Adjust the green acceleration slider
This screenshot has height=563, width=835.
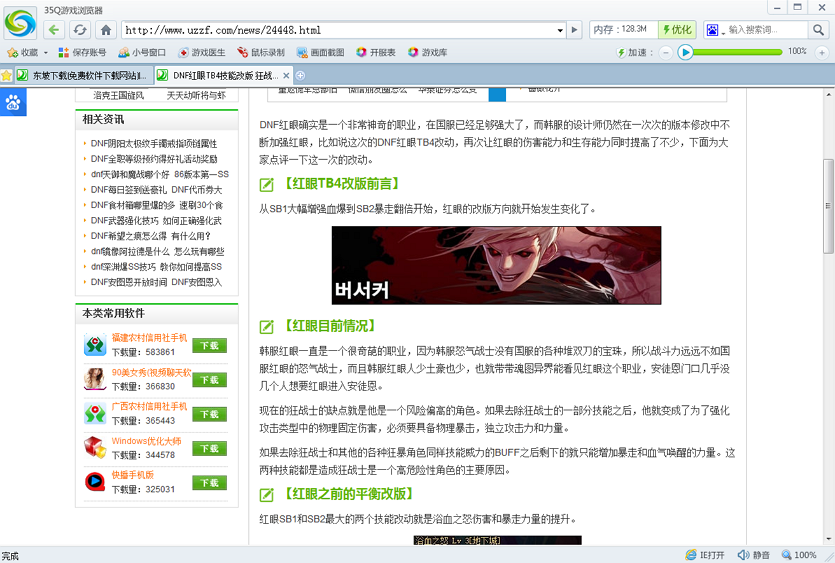pos(738,52)
